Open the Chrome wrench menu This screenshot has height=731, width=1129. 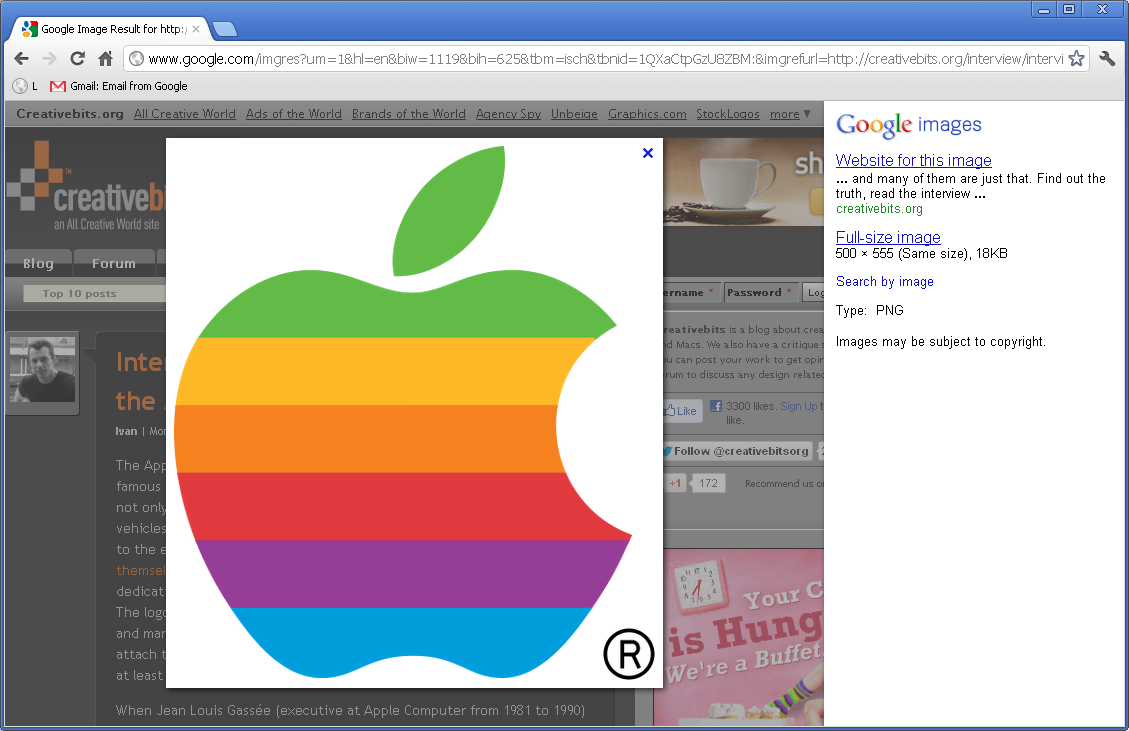[1107, 58]
